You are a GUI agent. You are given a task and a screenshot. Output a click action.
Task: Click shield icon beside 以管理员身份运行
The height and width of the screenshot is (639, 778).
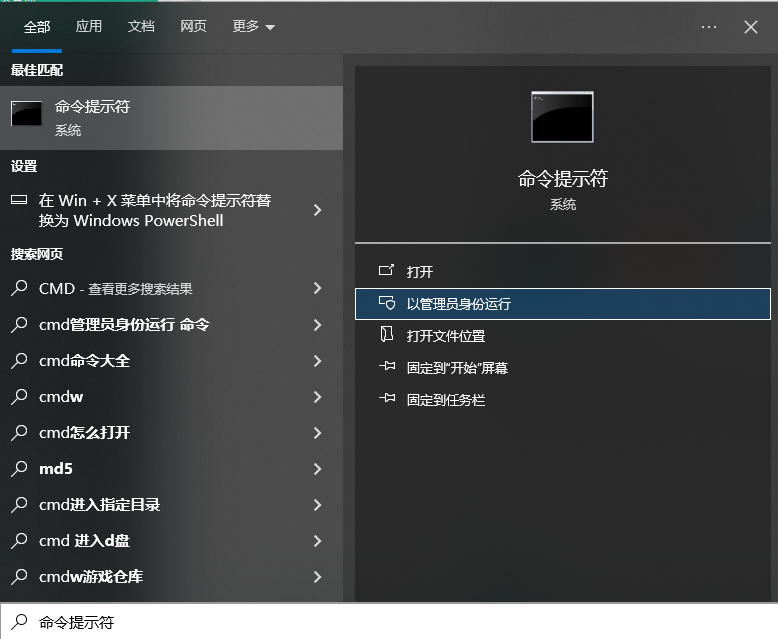click(387, 303)
